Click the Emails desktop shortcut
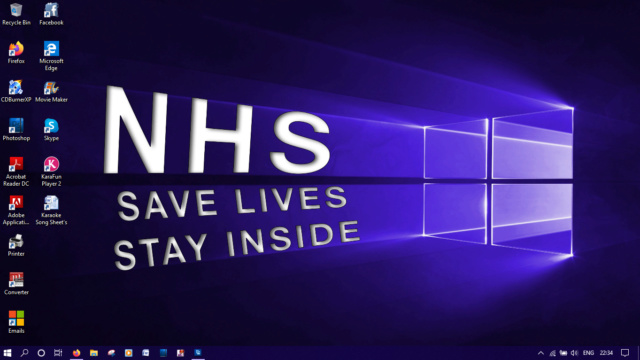Screen dimensions: 640x360 point(16,322)
